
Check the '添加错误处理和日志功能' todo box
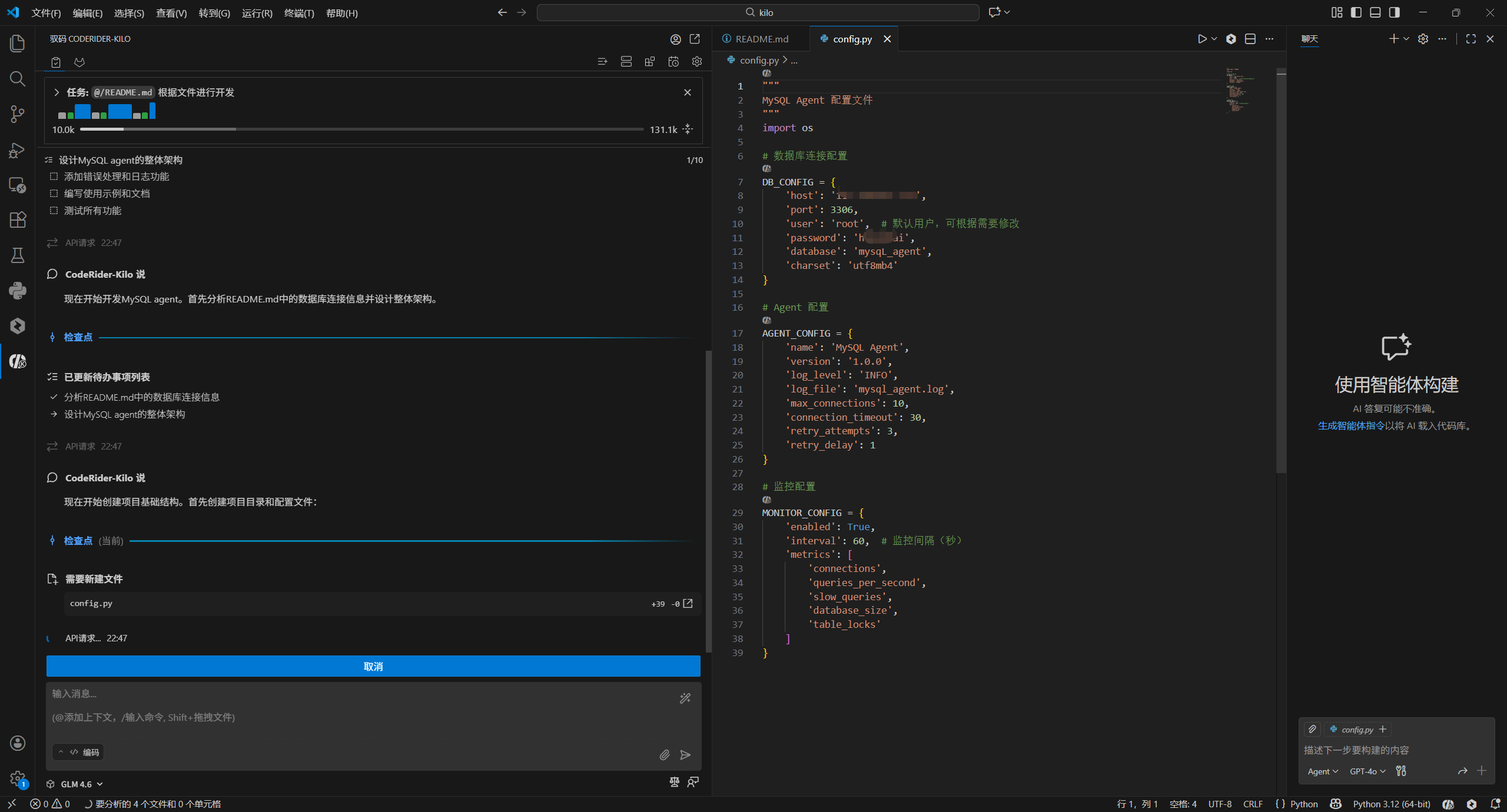54,177
